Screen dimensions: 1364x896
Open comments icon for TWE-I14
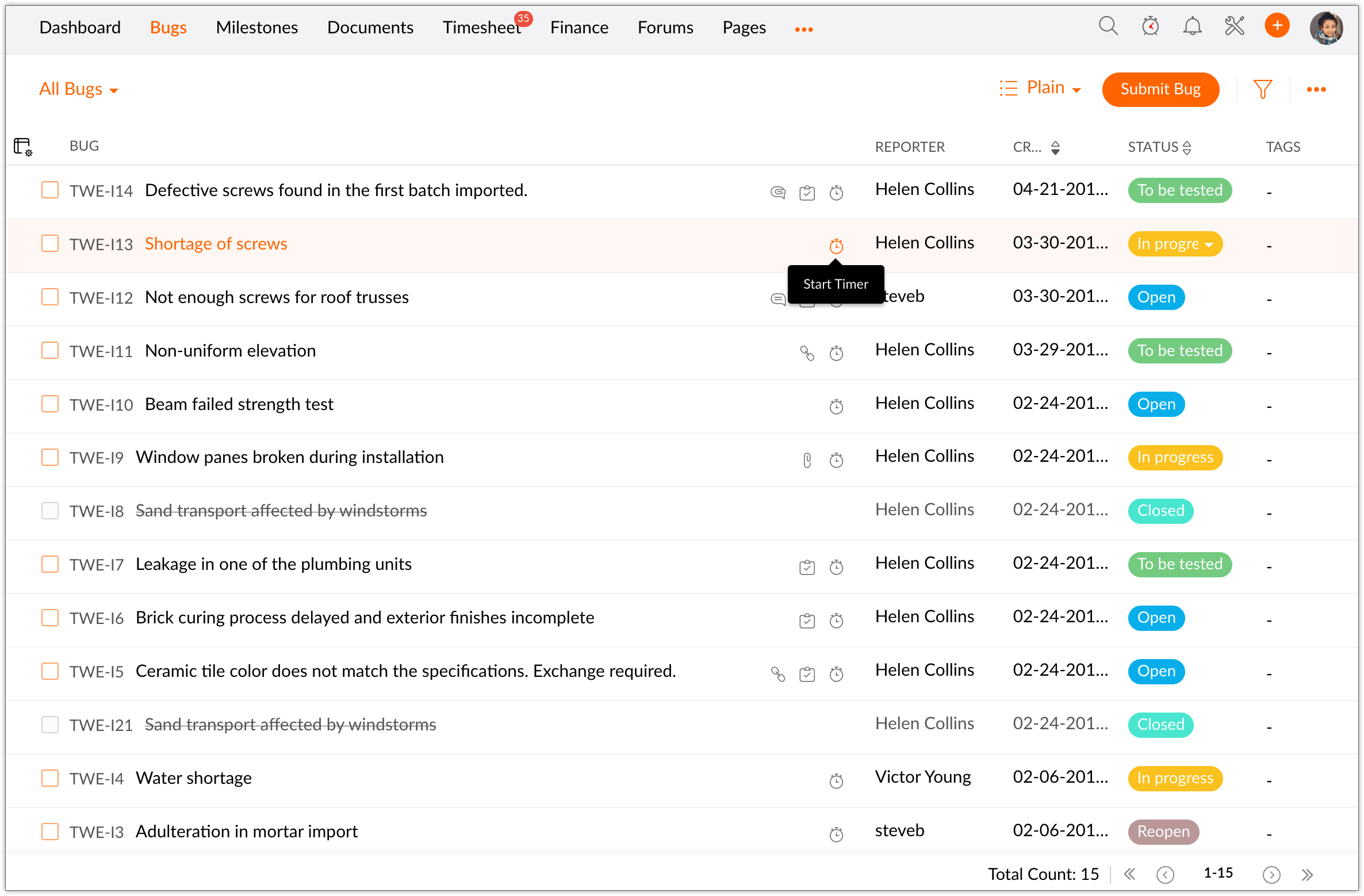point(777,193)
